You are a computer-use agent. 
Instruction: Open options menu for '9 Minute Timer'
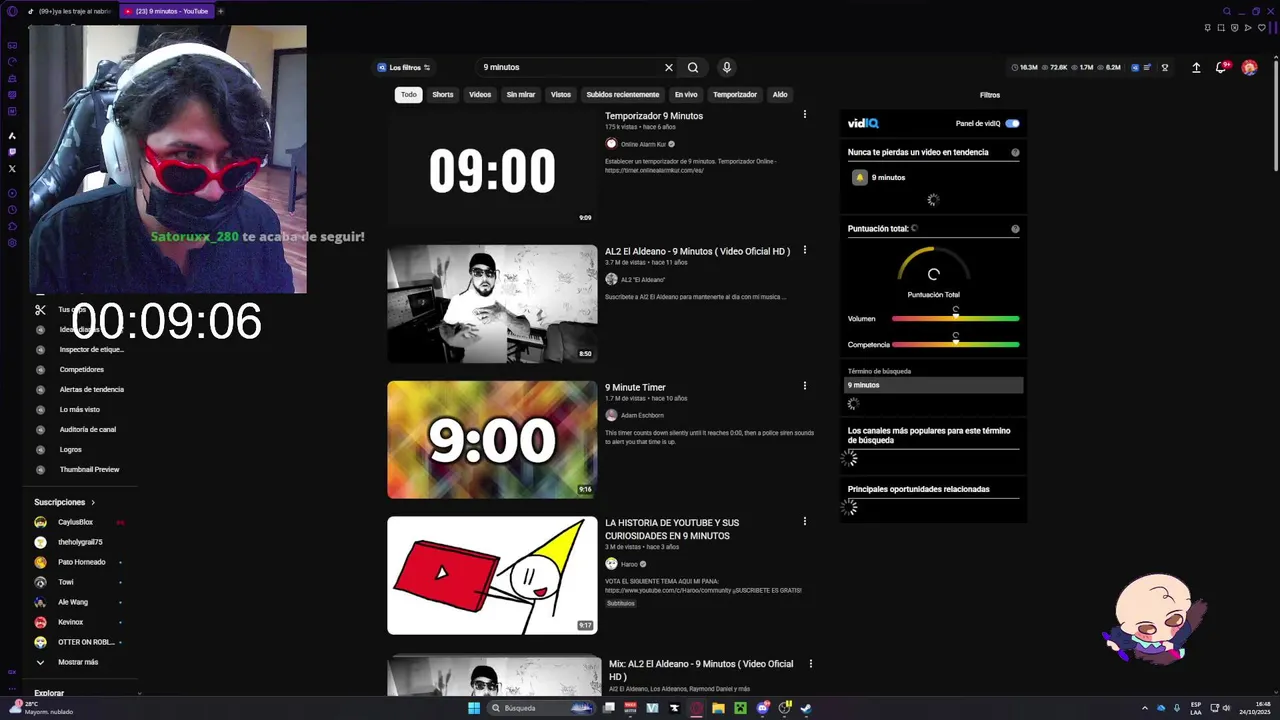(x=805, y=386)
